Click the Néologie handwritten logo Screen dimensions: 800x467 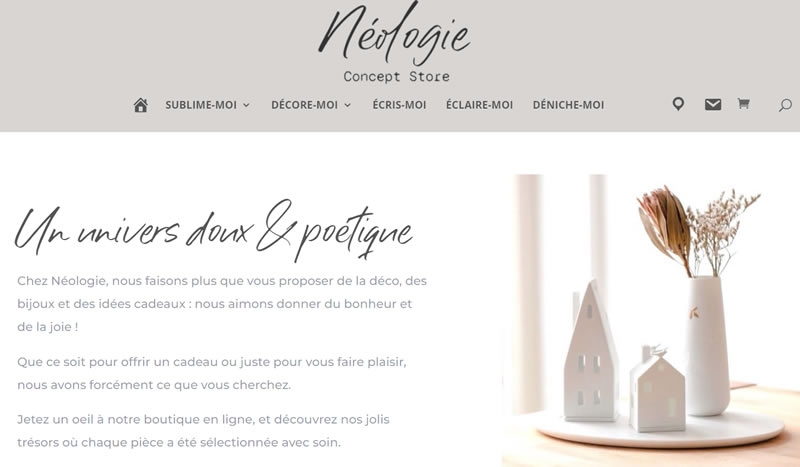click(394, 34)
